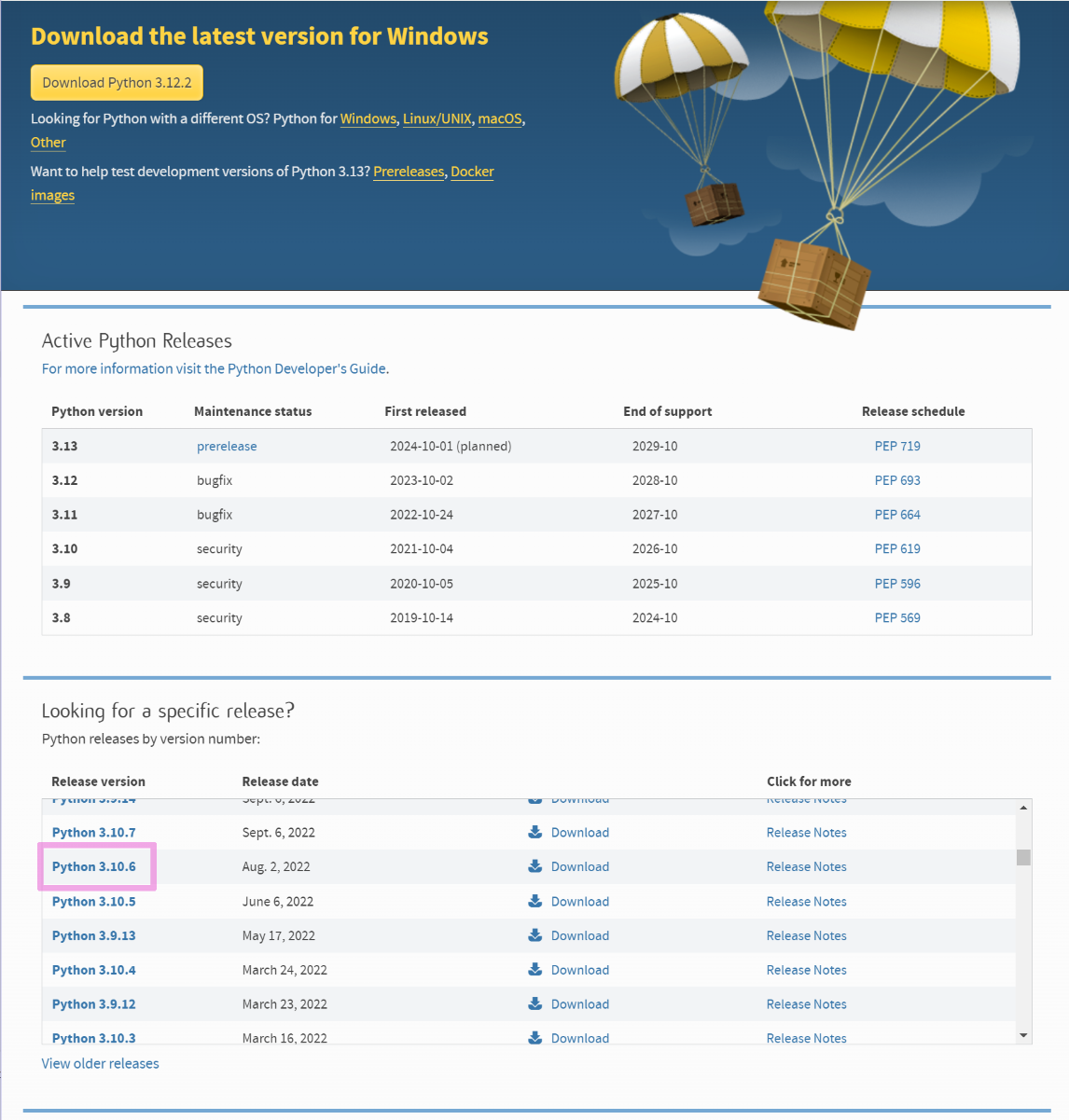
Task: View Release Notes for Python 3.10.5
Action: (807, 901)
